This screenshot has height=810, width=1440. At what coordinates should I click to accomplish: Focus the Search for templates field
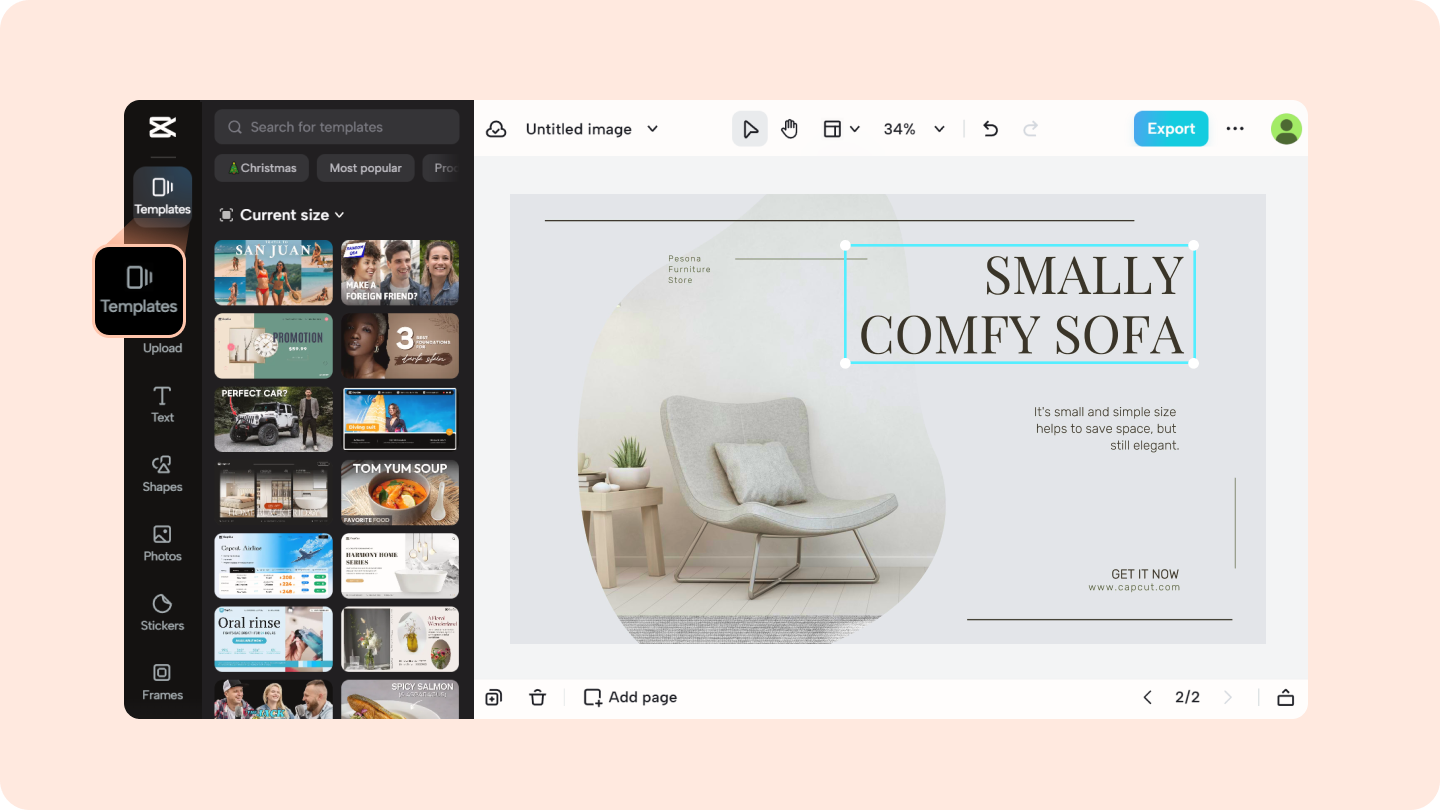click(337, 127)
